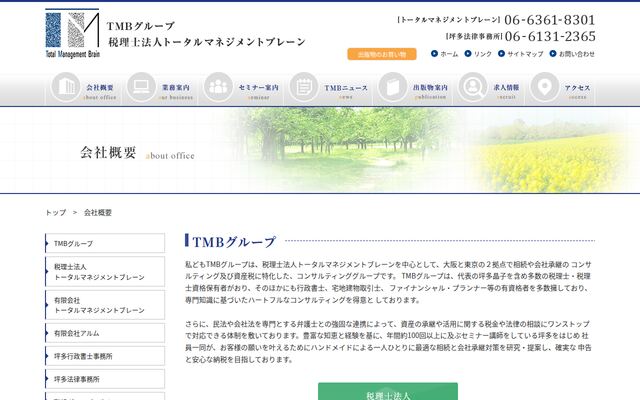Click the green 税理士法人 button
This screenshot has width=640, height=400.
click(x=388, y=391)
